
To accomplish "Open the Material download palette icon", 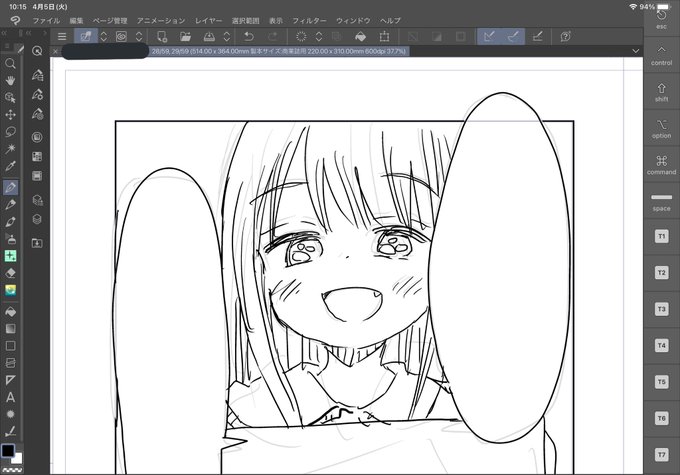I will tap(37, 243).
